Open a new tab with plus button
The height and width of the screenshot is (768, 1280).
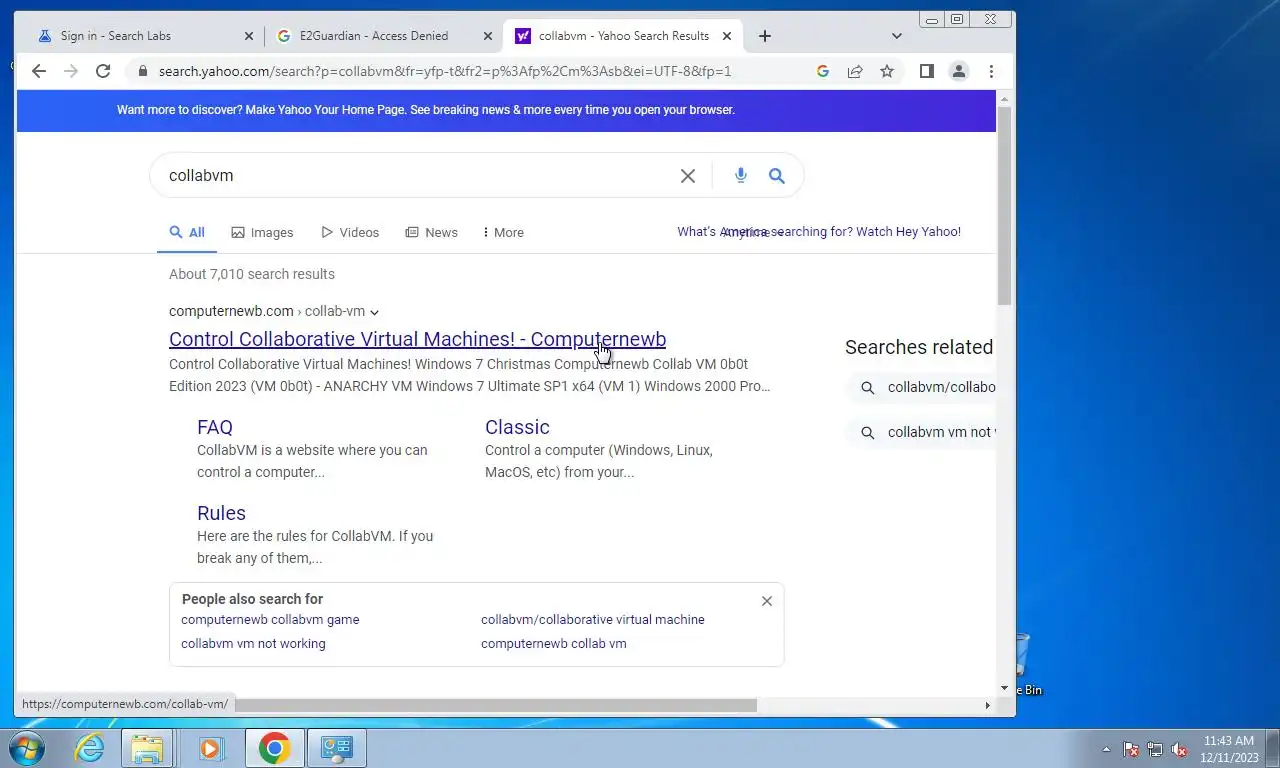[765, 36]
